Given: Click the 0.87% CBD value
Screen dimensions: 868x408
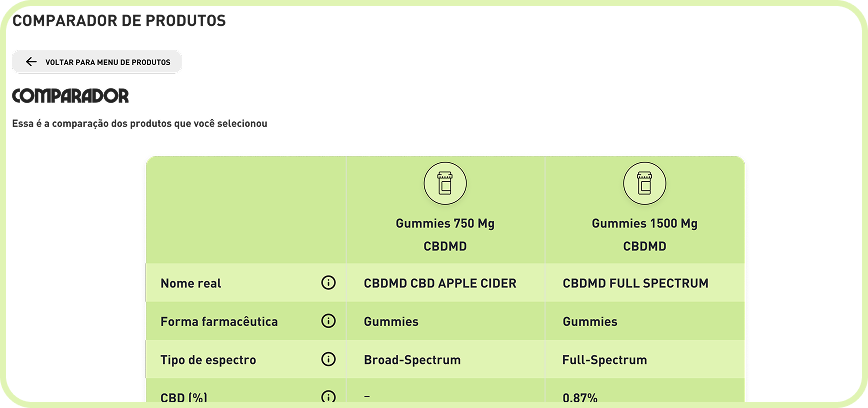Looking at the screenshot, I should pyautogui.click(x=580, y=398).
